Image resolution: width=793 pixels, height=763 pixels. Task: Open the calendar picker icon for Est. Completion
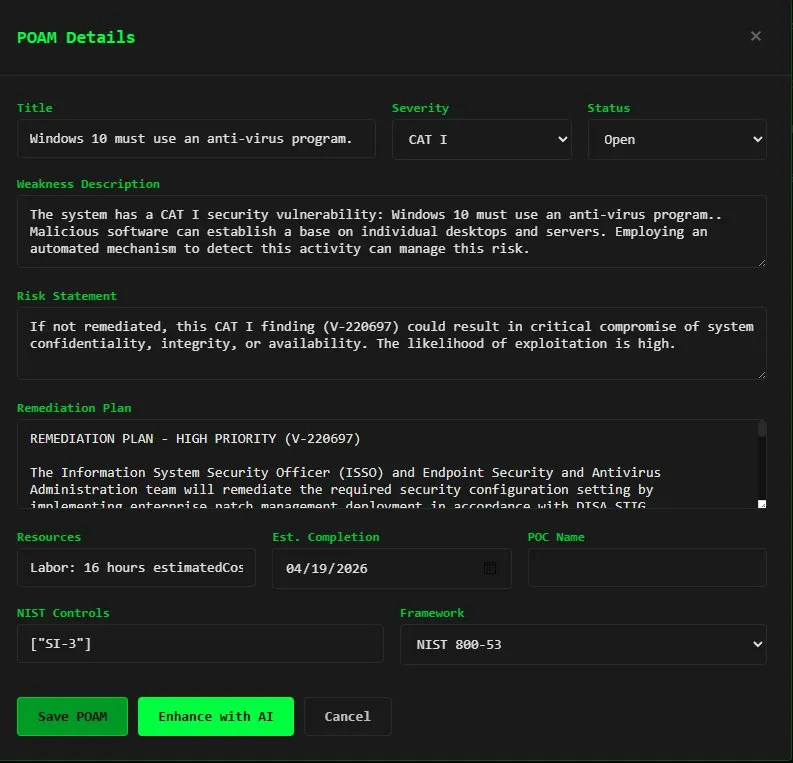490,568
